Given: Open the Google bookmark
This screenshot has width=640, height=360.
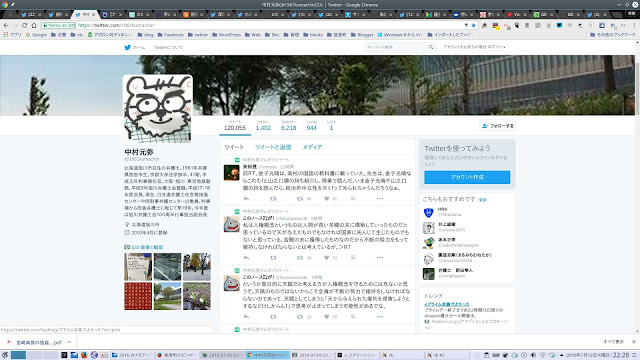Looking at the screenshot, I should point(36,35).
